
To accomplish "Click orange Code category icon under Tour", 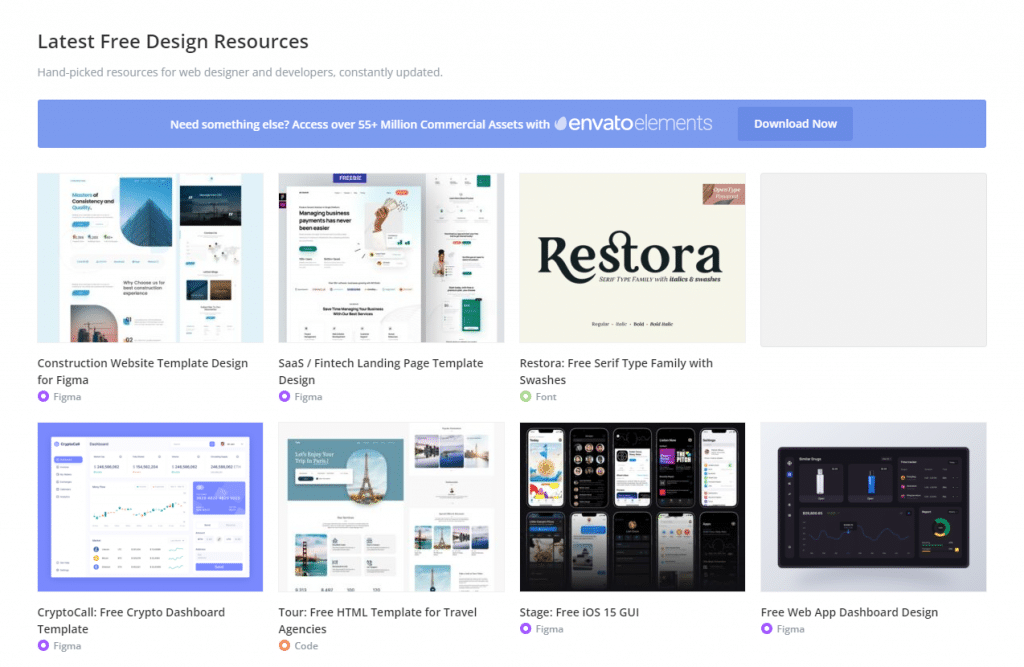I will (x=284, y=645).
